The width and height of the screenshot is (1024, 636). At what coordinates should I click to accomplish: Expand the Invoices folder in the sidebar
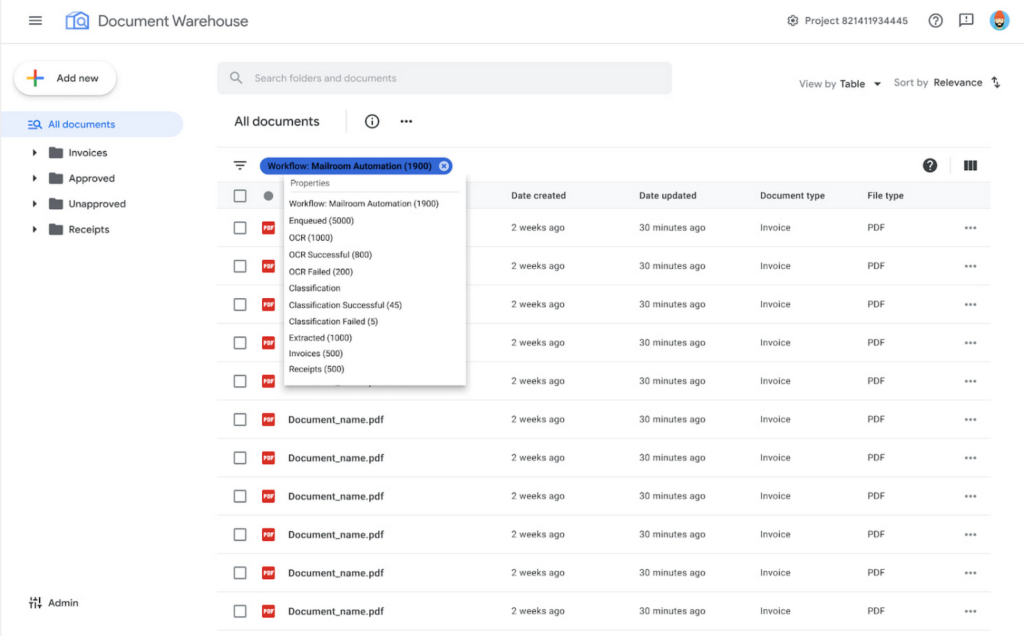(36, 155)
